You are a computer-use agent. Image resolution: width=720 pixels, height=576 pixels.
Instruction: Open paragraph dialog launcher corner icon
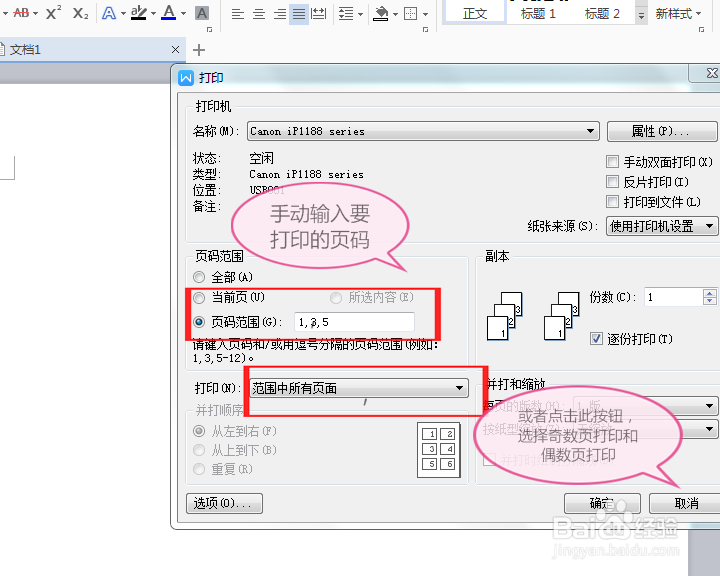click(x=425, y=29)
